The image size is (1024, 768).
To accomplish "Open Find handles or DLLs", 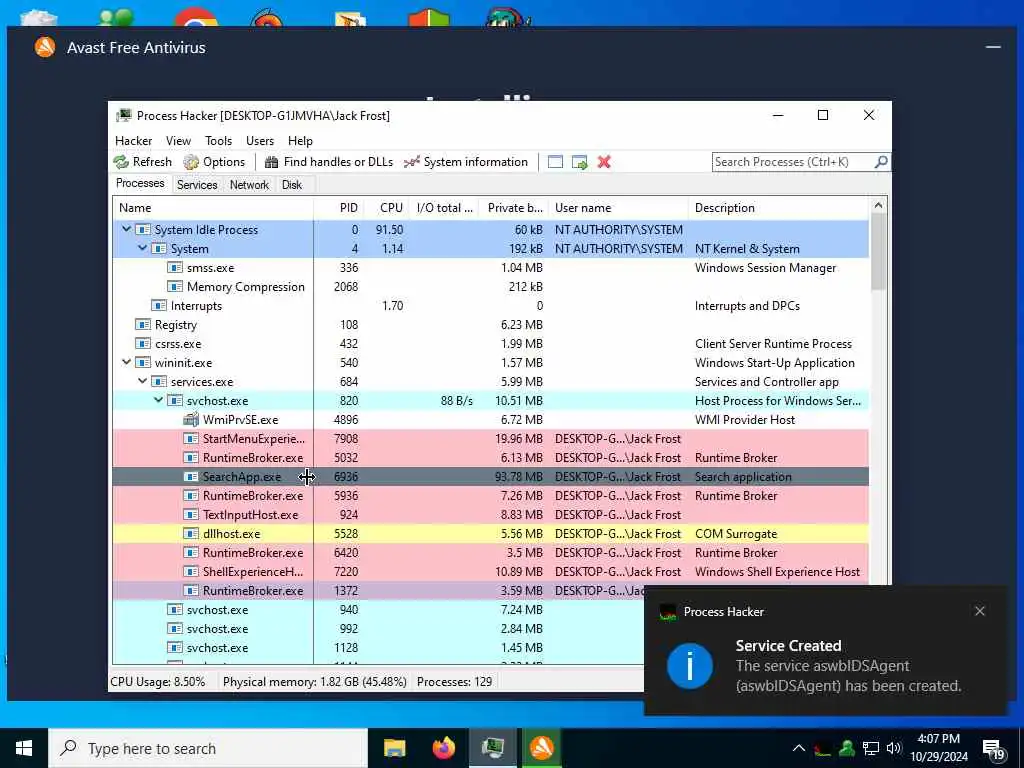I will click(x=328, y=162).
